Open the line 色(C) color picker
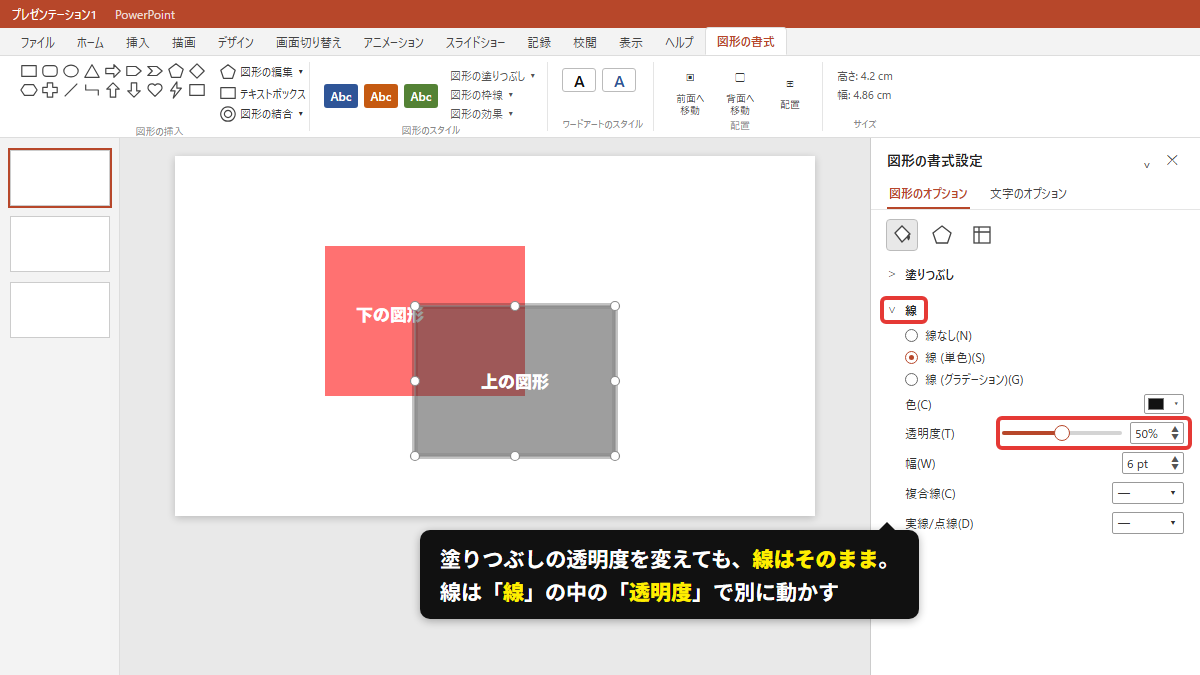 point(1164,404)
